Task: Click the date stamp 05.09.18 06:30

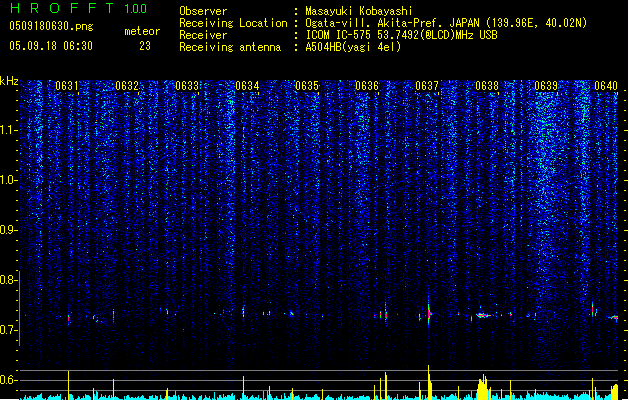Action: (51, 46)
